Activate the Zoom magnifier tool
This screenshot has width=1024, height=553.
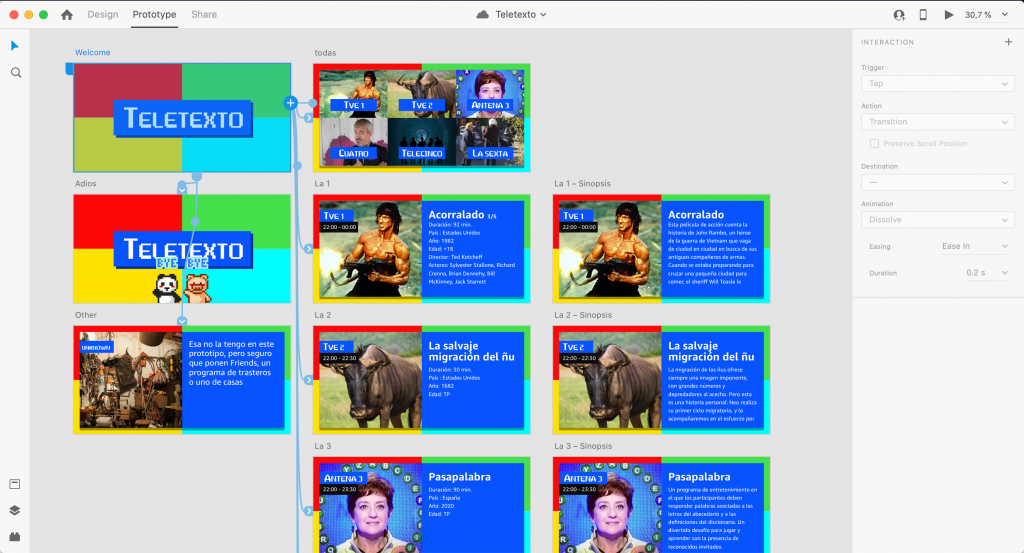(16, 72)
